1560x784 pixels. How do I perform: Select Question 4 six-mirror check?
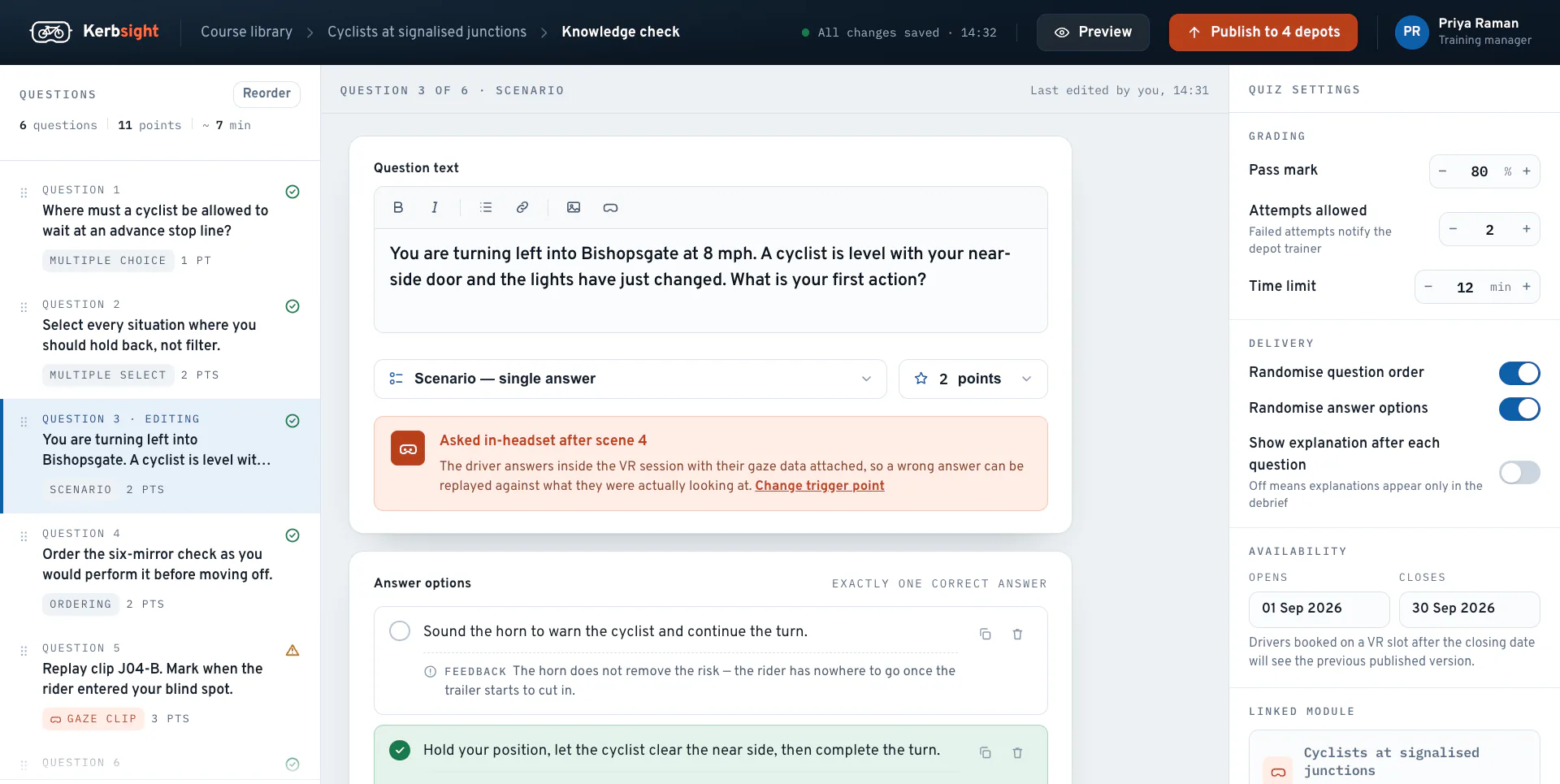click(160, 570)
